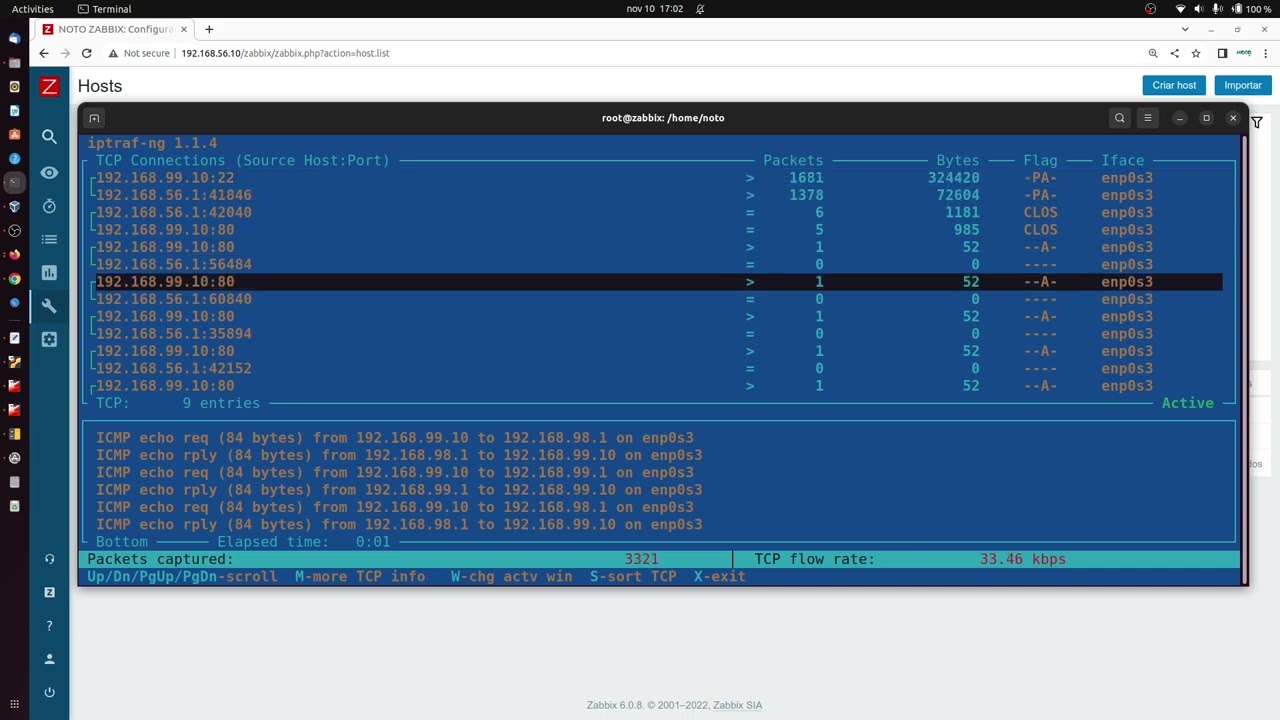Open User settings icon in Zabbix sidebar

(x=49, y=659)
